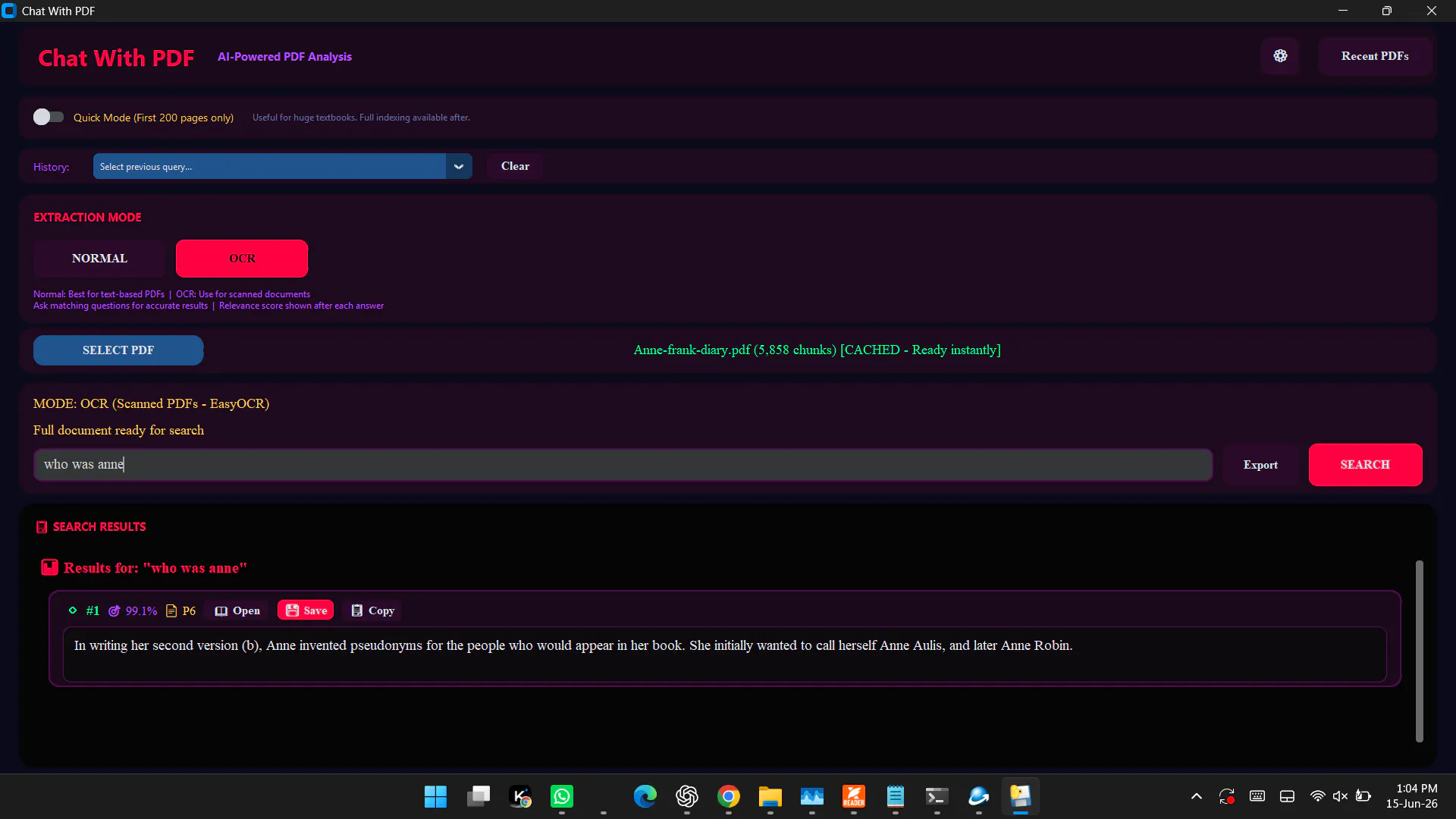Switch extraction mode to NORMAL
Screen dimensions: 1456x819
click(x=99, y=259)
